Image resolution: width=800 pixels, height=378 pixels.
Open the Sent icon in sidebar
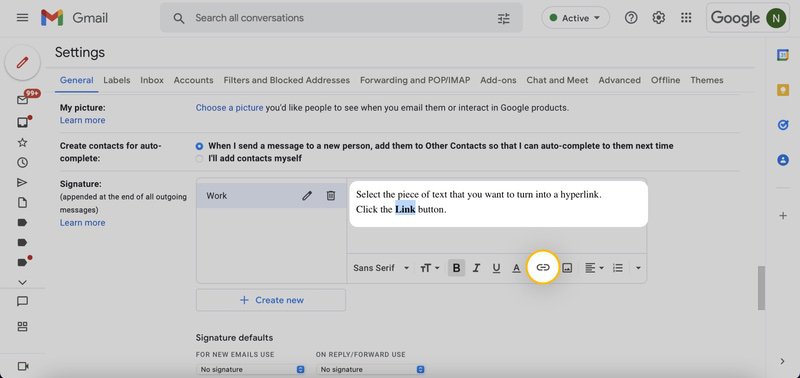pos(22,183)
